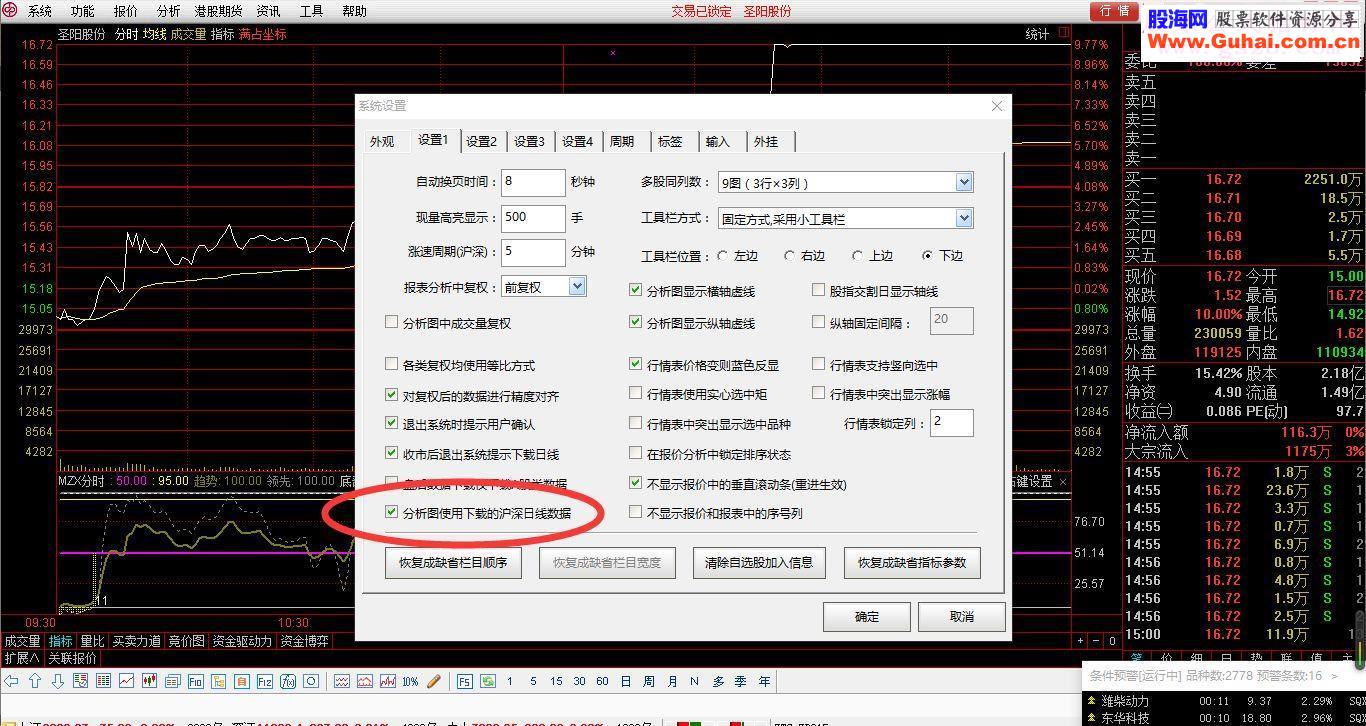Select the 周 period in bottom toolbar
1366x726 pixels.
[648, 681]
